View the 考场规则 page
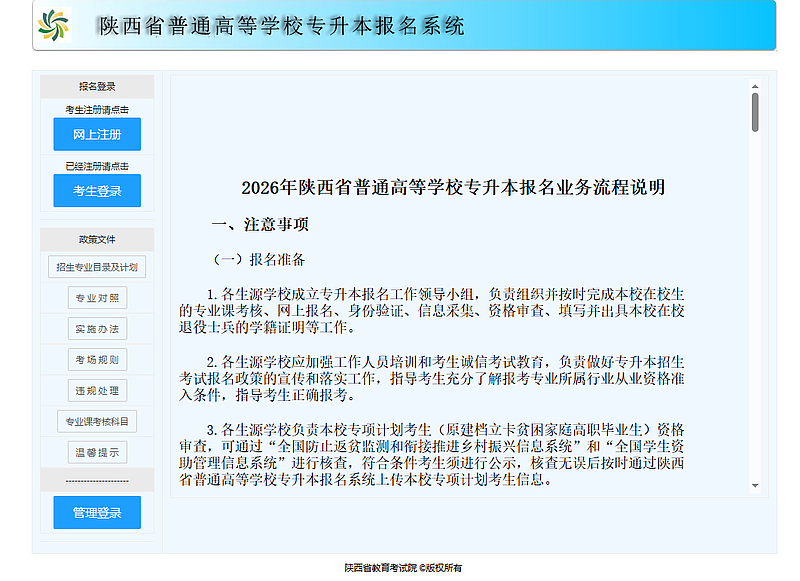 [97, 360]
